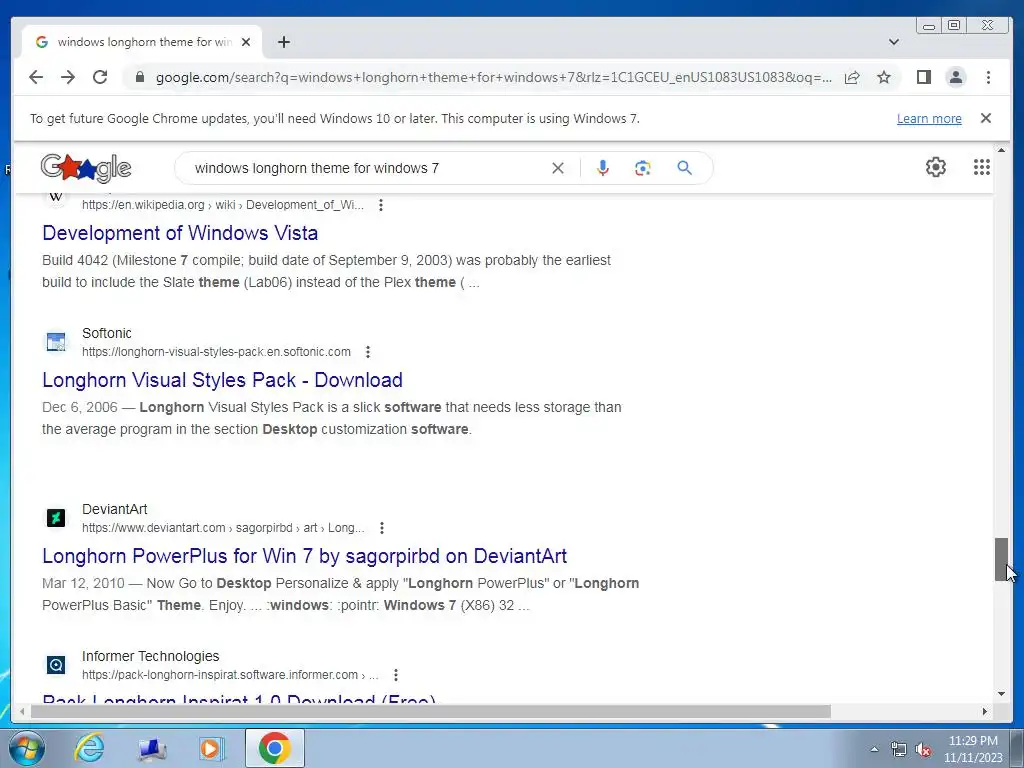Go back to the previous page

coord(36,77)
